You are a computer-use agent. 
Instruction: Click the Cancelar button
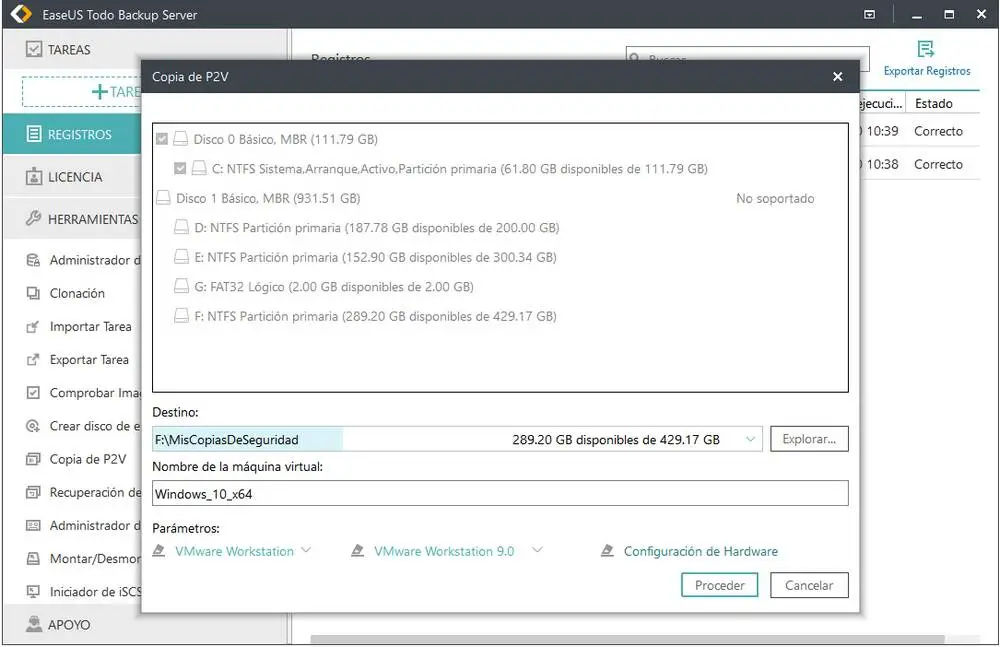(x=809, y=585)
